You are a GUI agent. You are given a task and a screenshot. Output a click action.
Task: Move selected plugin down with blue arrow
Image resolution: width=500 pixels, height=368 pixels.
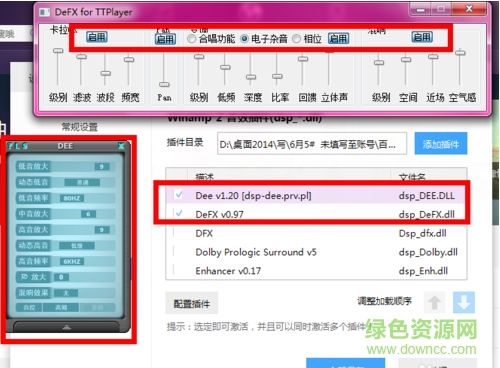coord(464,302)
